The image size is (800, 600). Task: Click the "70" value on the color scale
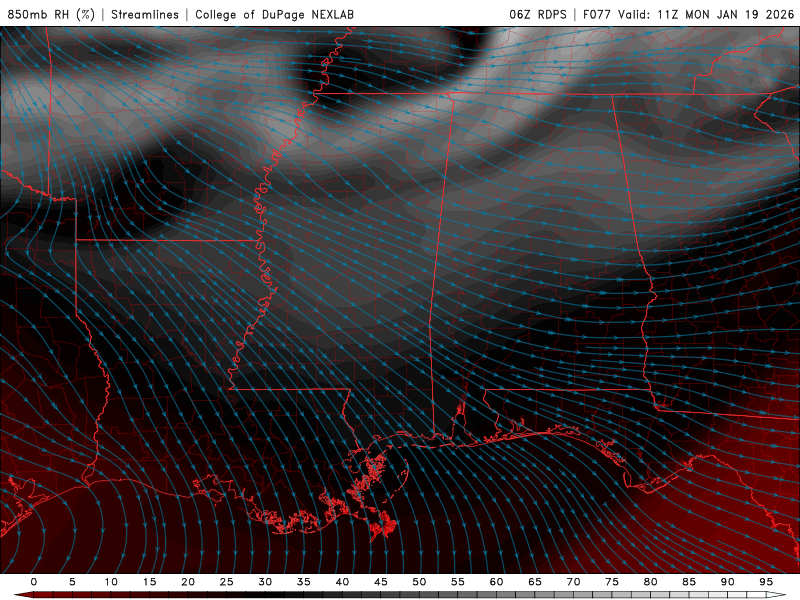[573, 582]
